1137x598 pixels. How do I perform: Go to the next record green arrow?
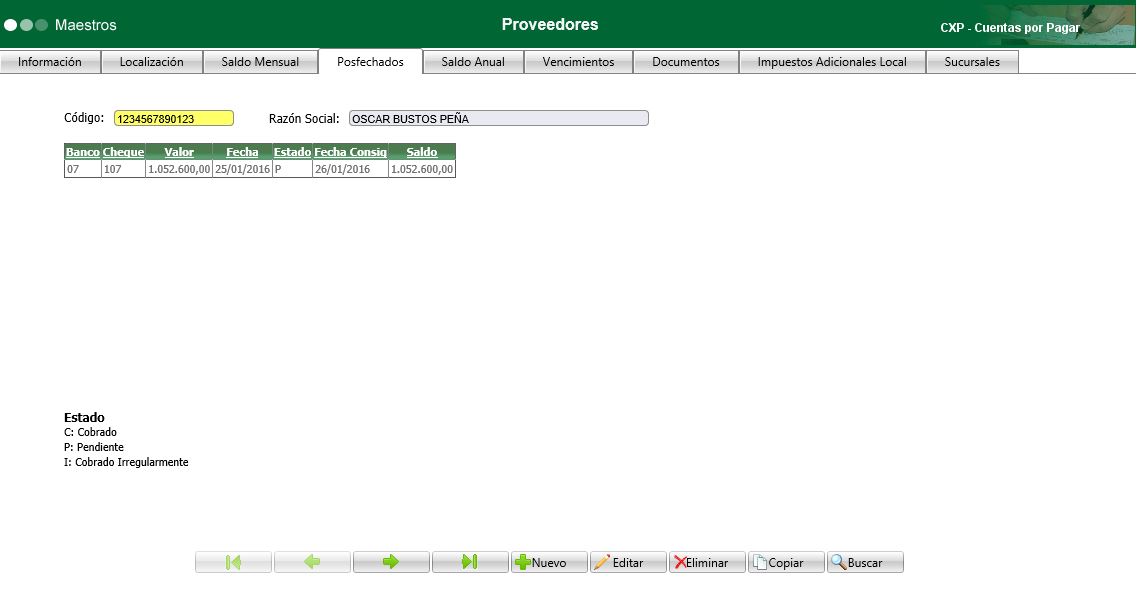pyautogui.click(x=392, y=562)
